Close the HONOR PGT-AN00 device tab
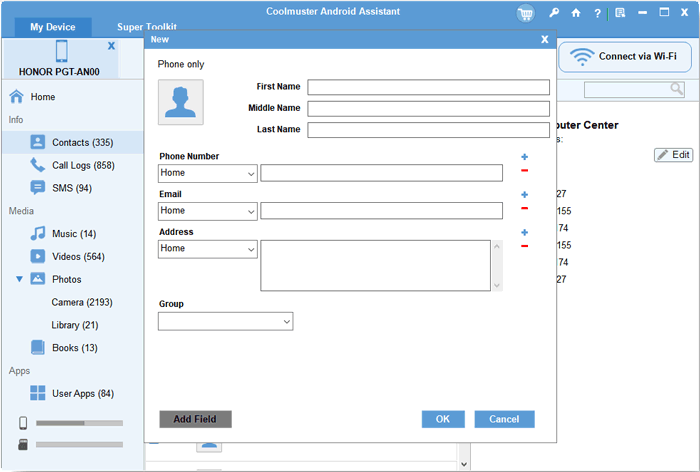 tap(111, 46)
